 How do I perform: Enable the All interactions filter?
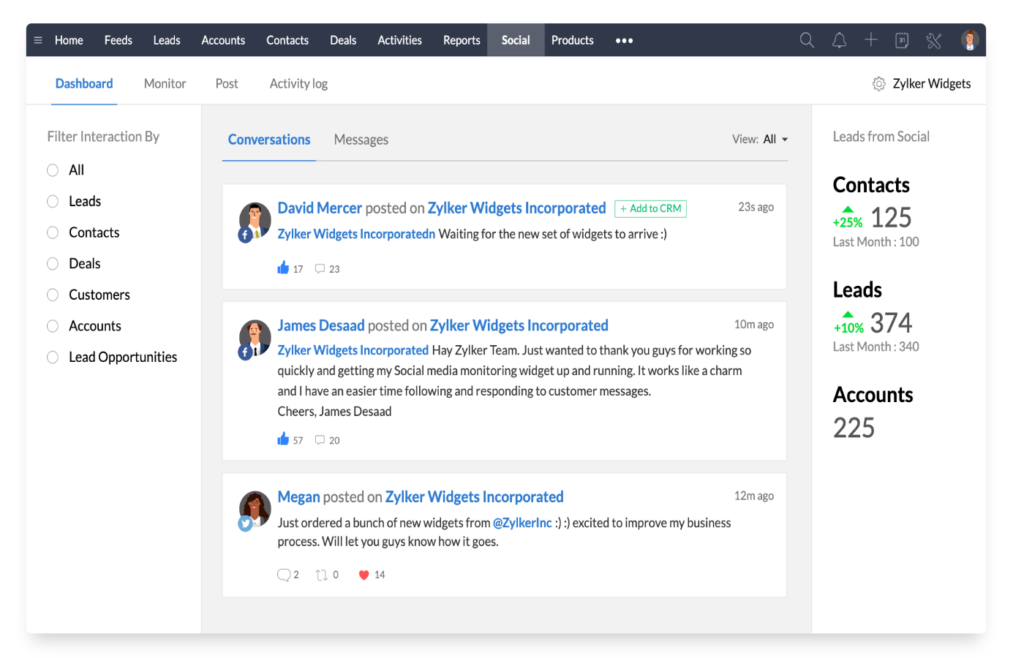tap(51, 170)
